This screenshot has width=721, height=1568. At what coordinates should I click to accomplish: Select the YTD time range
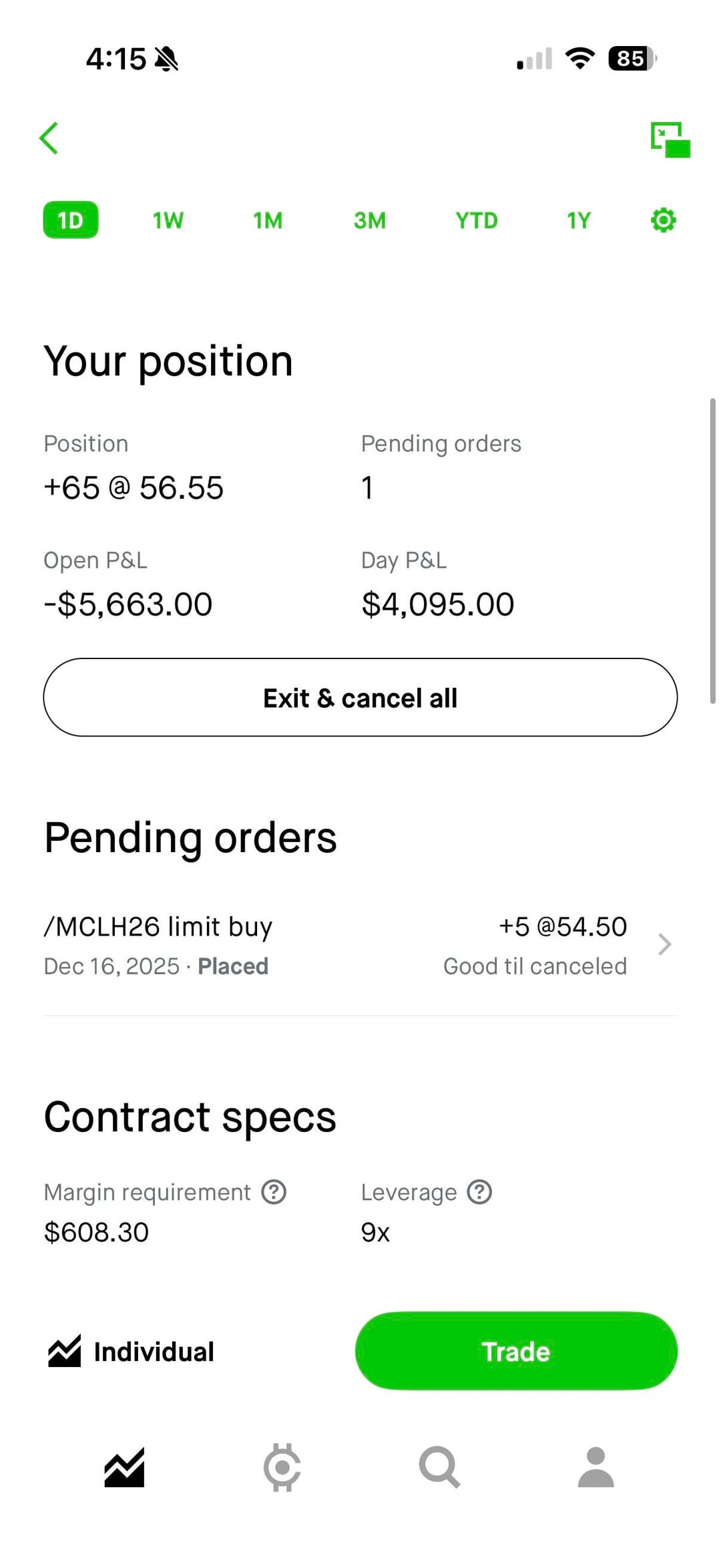pos(476,220)
